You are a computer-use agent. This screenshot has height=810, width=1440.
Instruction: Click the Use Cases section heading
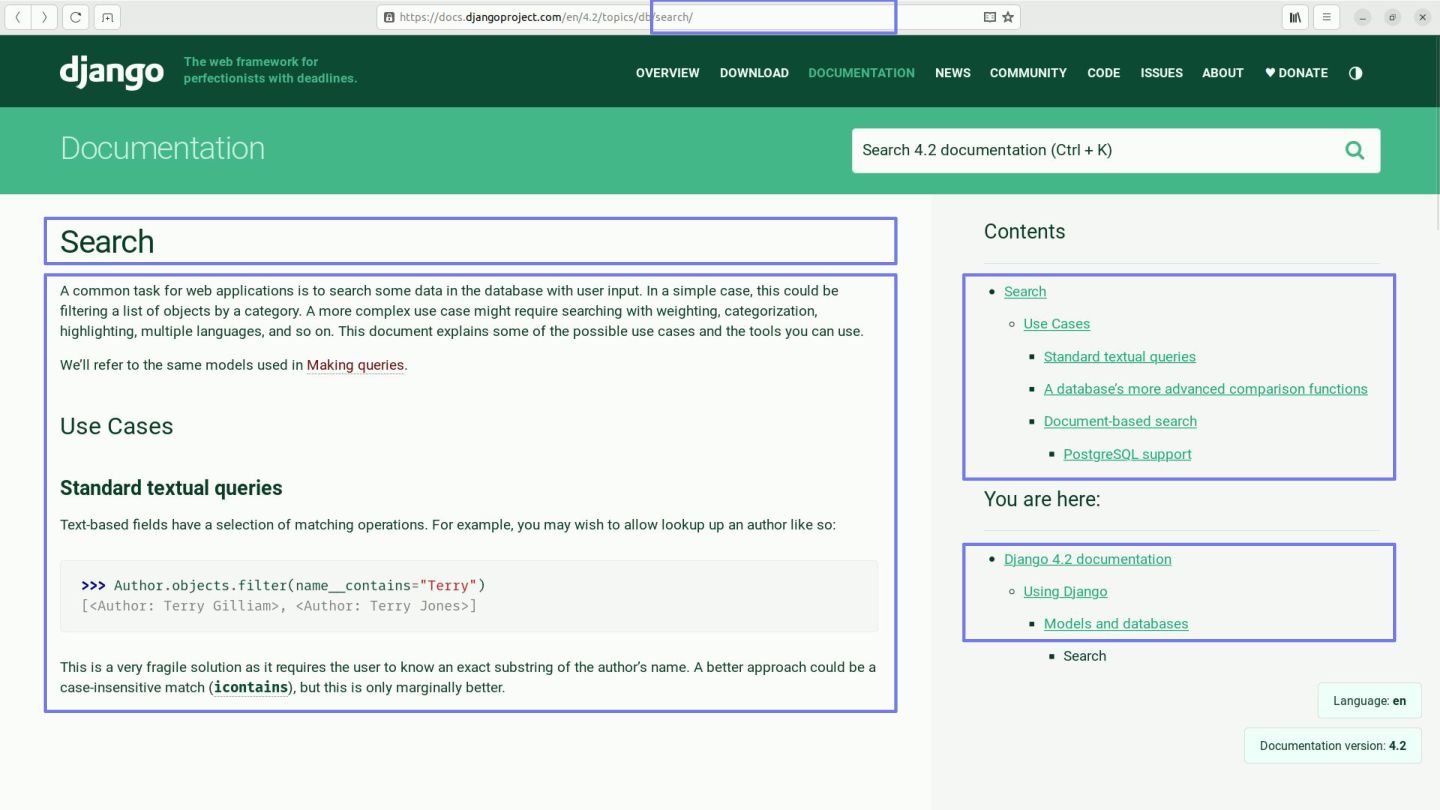pos(116,426)
